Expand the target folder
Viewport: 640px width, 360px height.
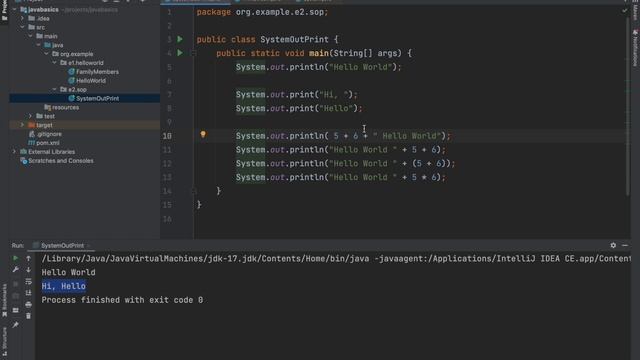(x=22, y=125)
